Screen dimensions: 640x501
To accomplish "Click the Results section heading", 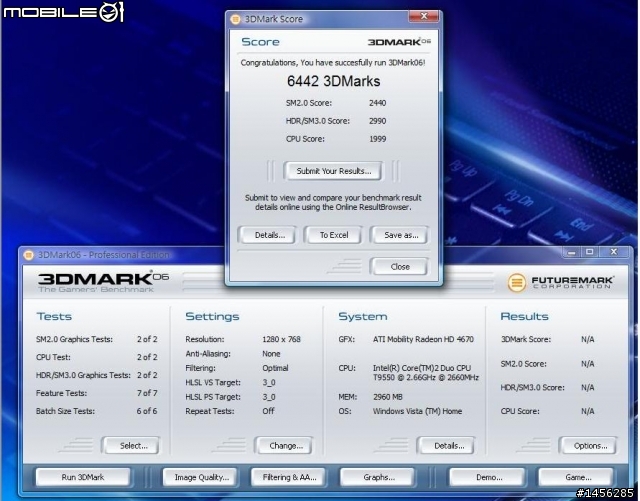I will (524, 316).
